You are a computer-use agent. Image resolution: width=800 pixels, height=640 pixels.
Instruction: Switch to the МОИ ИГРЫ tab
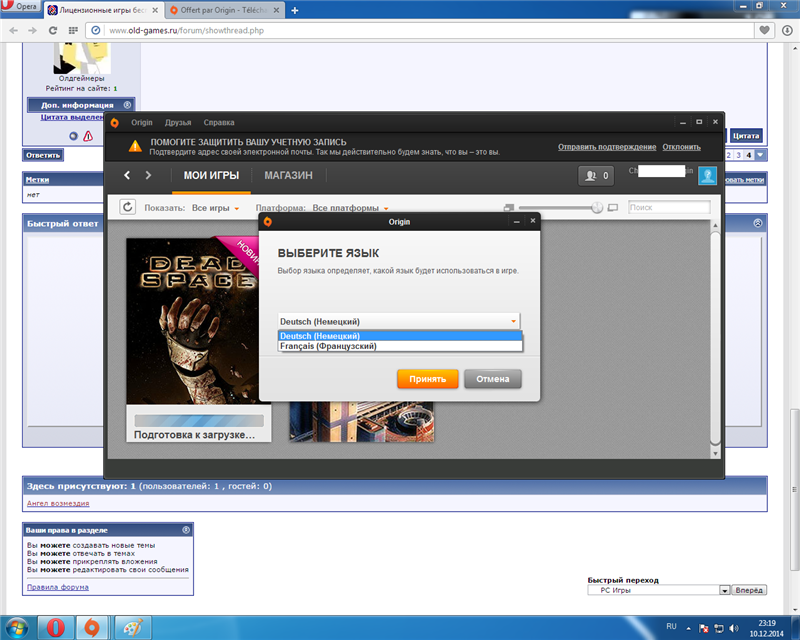click(x=211, y=176)
